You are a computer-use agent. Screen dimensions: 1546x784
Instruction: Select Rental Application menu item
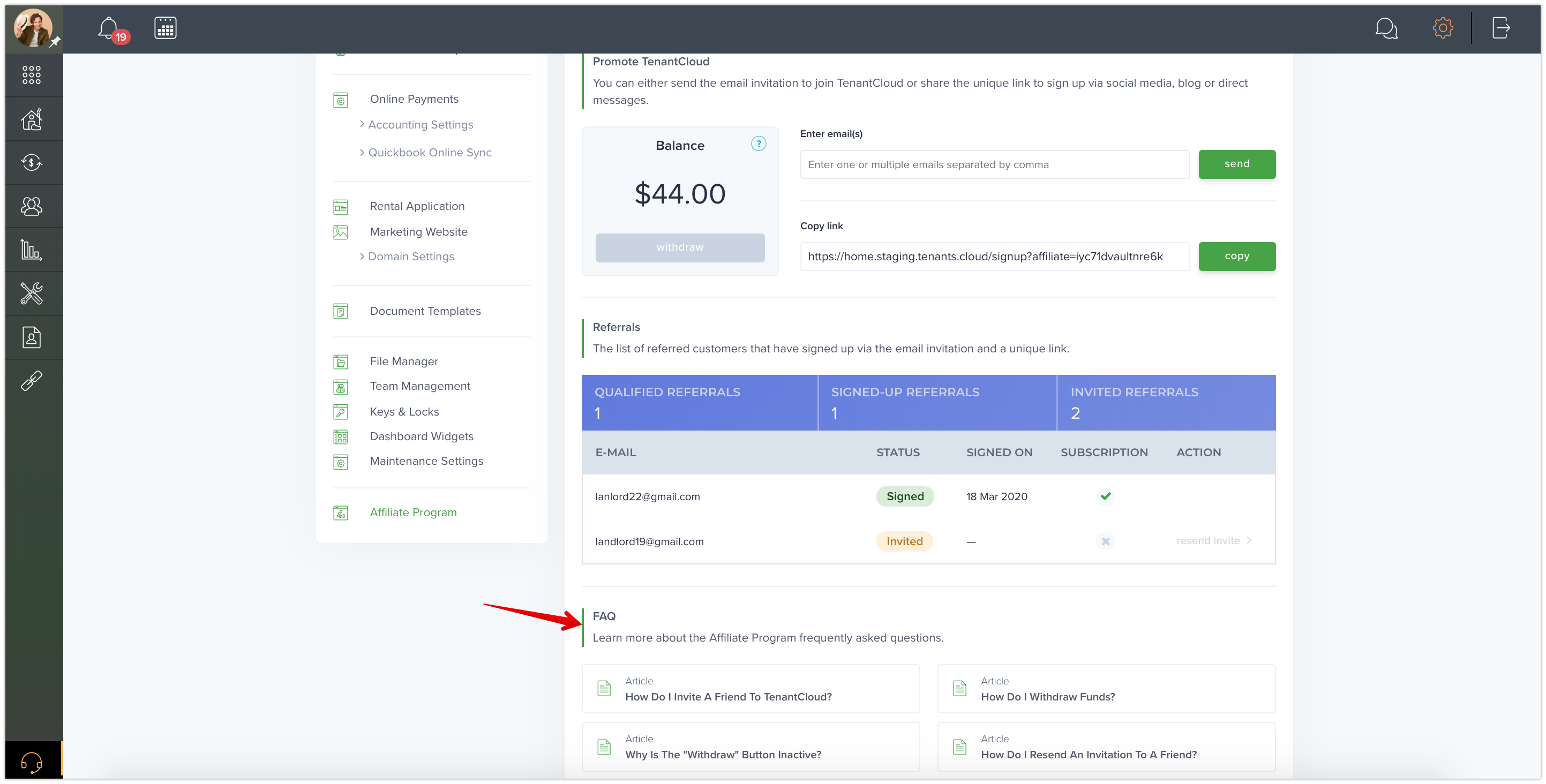[417, 206]
